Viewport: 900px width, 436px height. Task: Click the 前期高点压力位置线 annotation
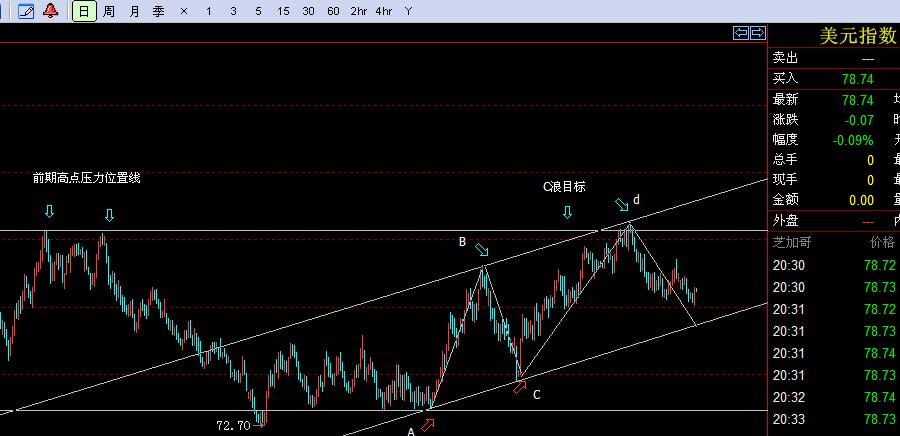click(x=87, y=178)
